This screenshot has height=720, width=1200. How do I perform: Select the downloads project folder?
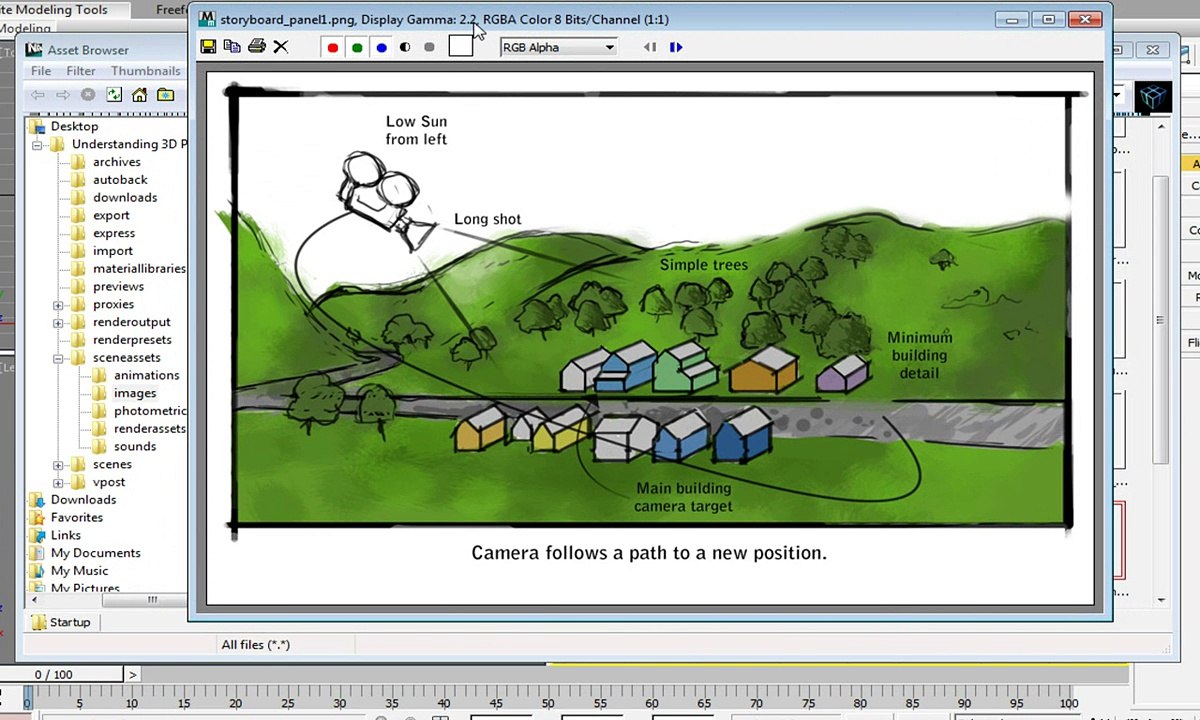[x=125, y=198]
